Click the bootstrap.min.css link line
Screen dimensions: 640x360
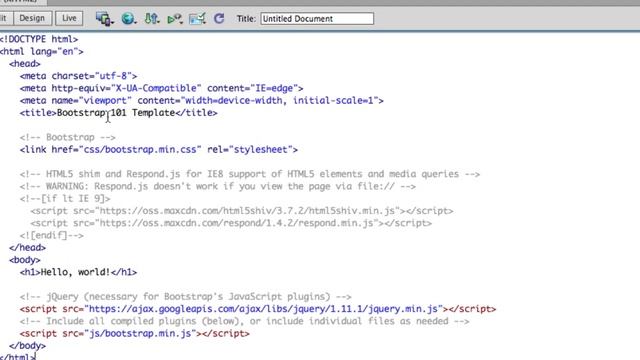click(159, 149)
